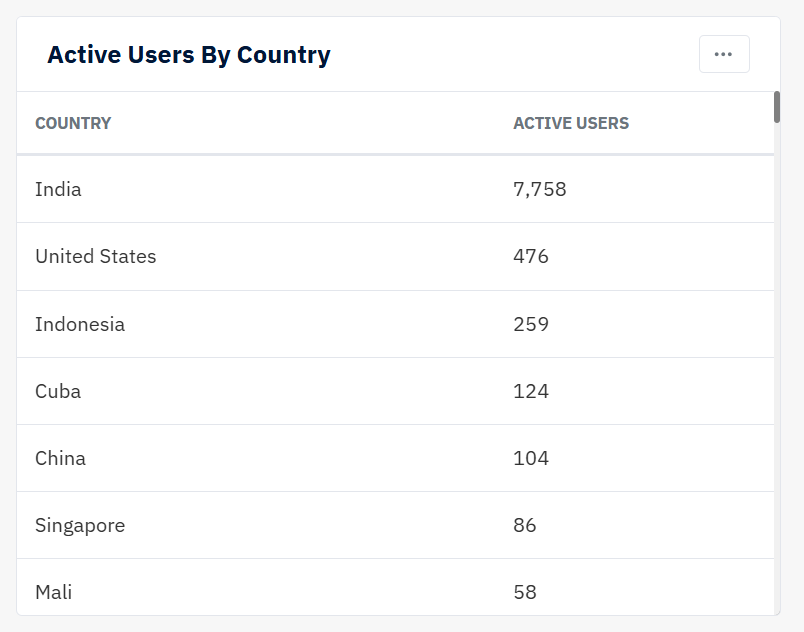Click the 86 value beside Singapore

(525, 525)
